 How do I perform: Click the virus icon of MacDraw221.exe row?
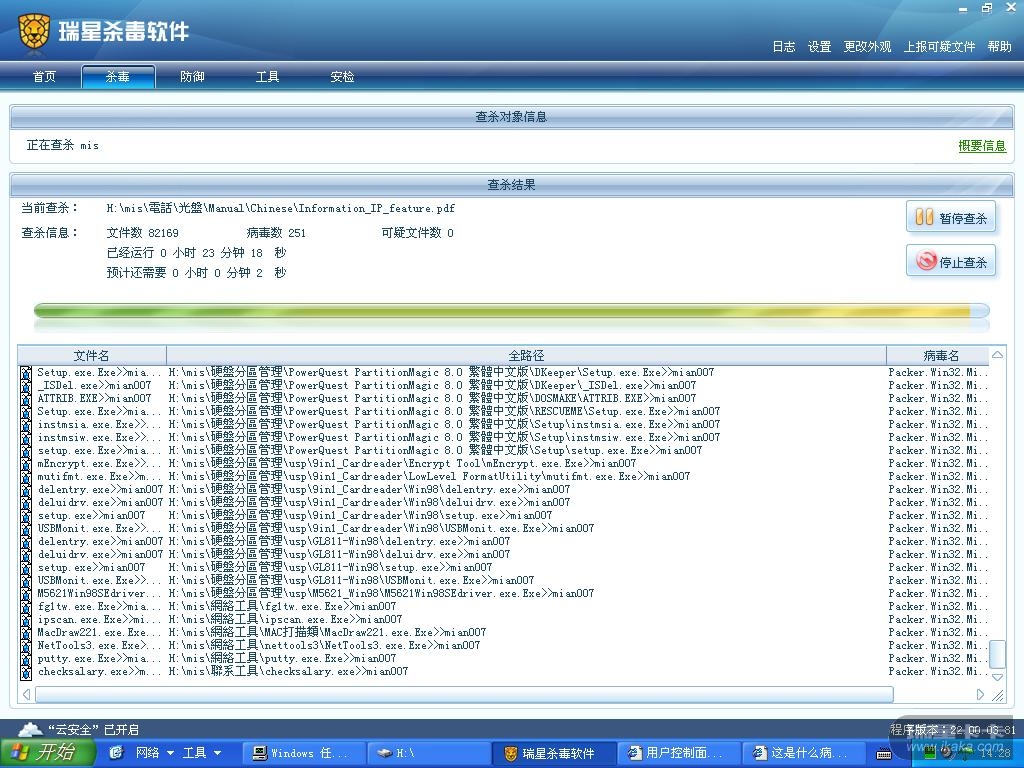tap(26, 632)
